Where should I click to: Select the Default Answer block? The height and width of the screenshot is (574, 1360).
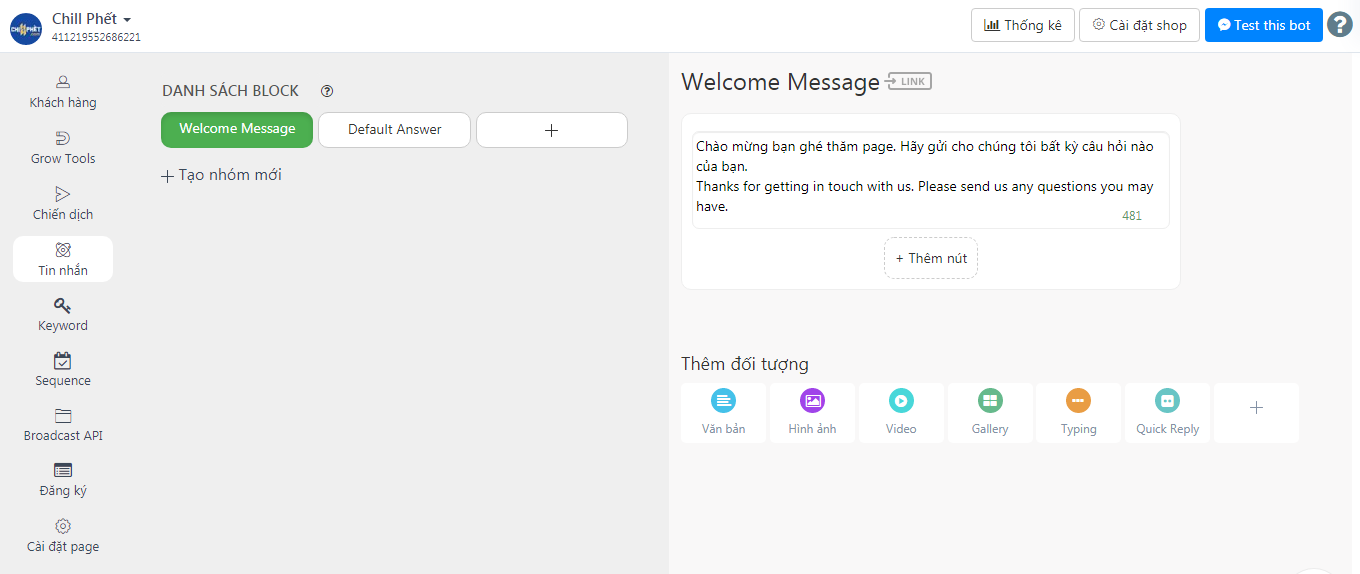coord(394,130)
